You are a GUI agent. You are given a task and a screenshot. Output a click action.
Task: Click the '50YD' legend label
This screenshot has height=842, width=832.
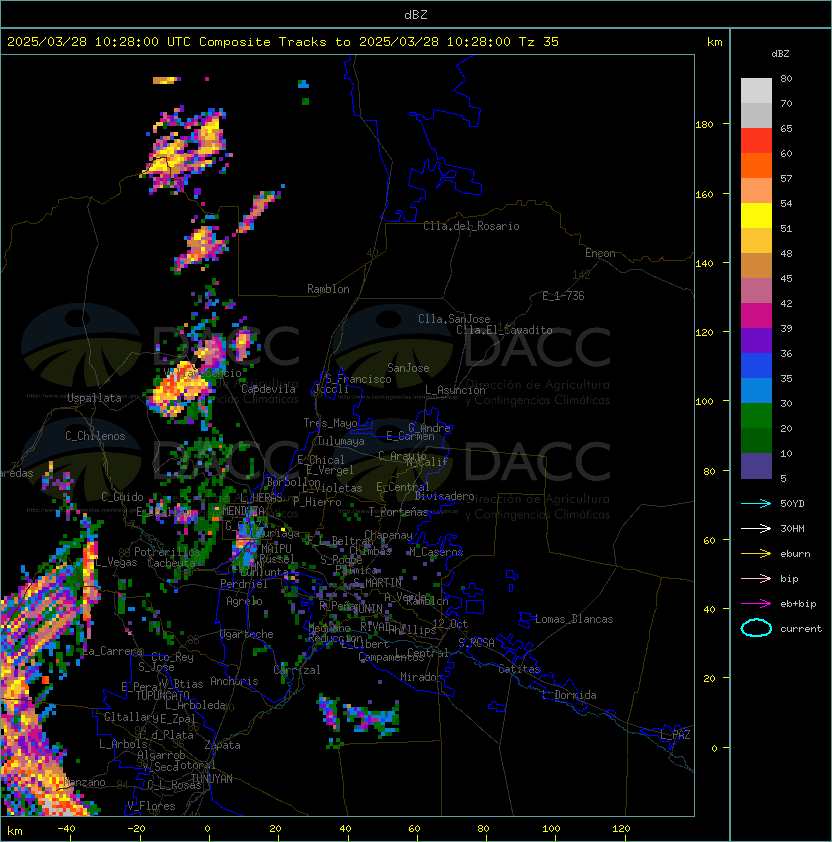tap(792, 503)
